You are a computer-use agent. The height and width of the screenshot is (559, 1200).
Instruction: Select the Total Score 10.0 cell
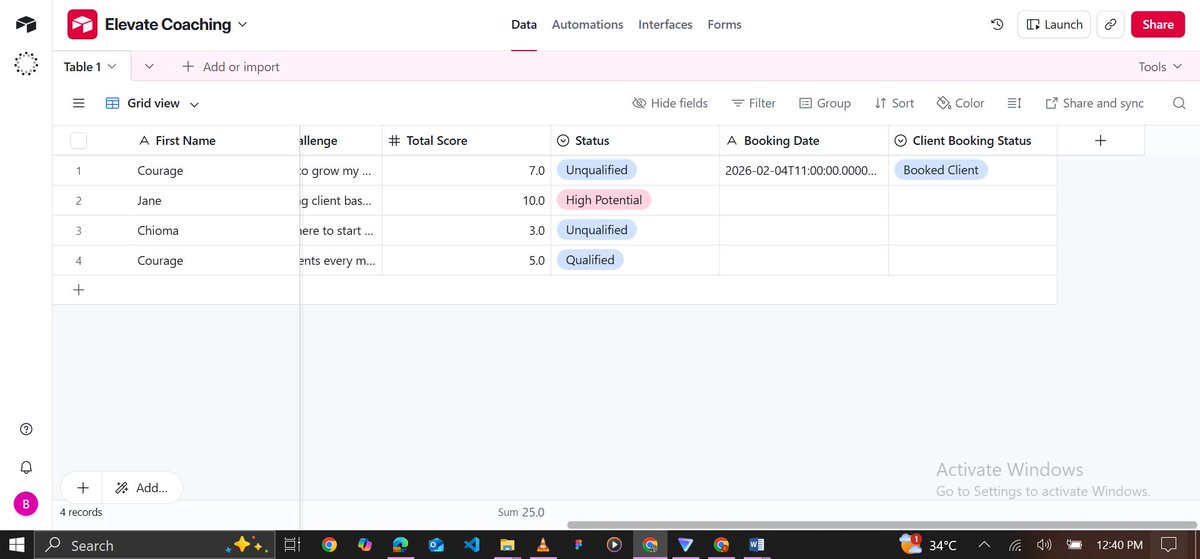467,200
